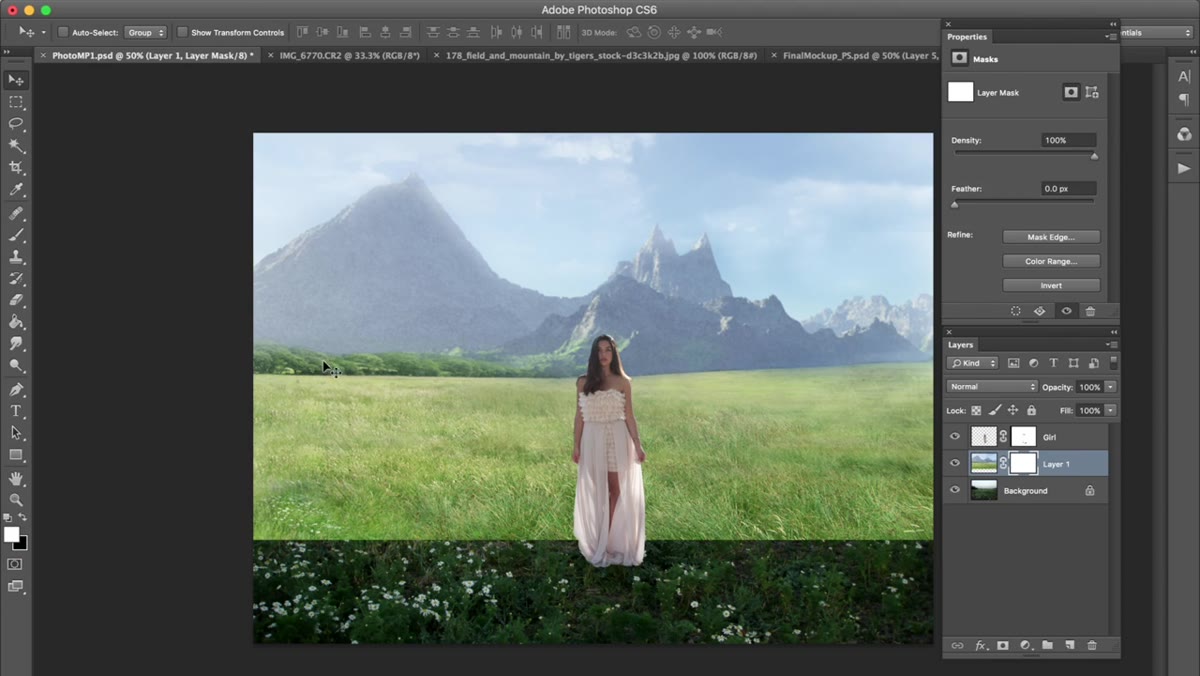Click the add vector mask icon
This screenshot has width=1200, height=676.
1092,92
